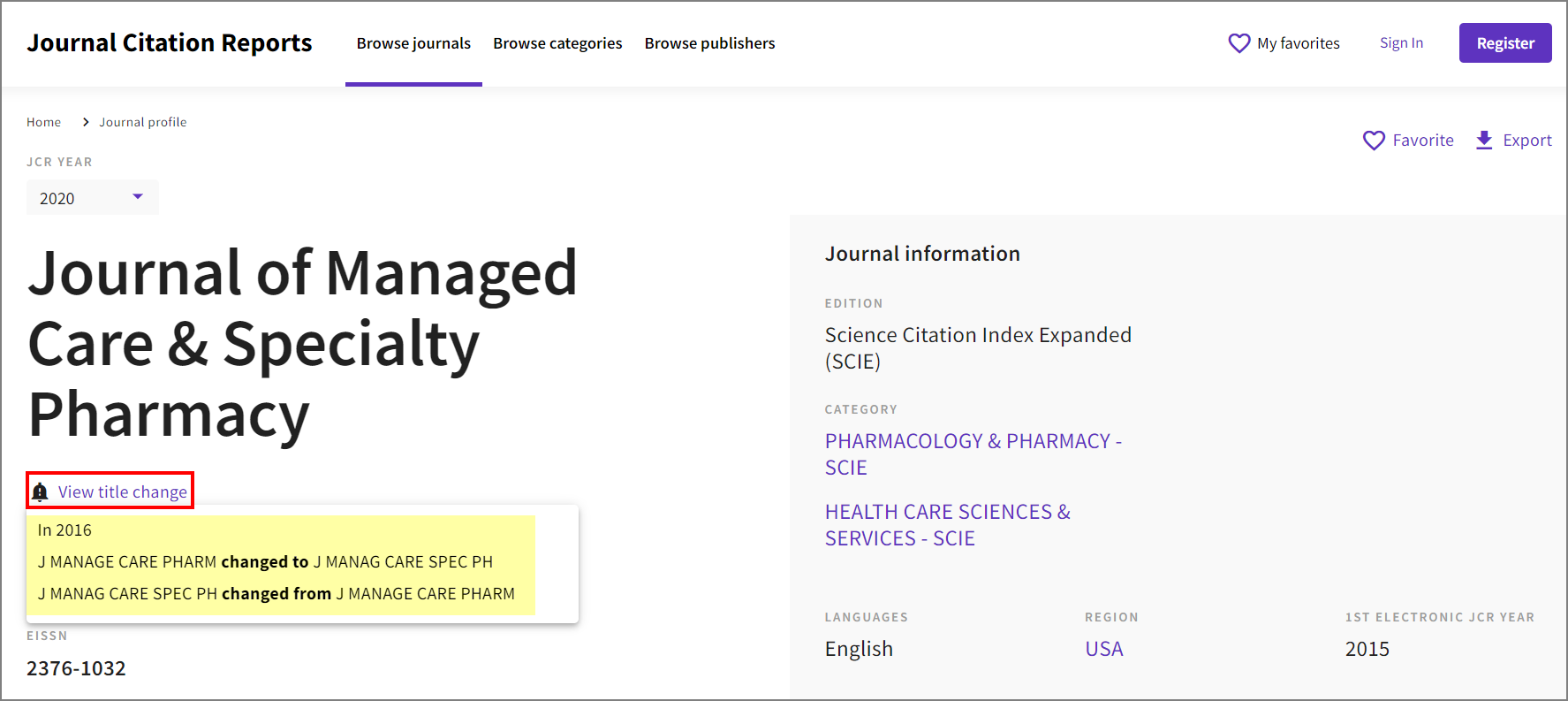
Task: Open My favorites link
Action: coord(1298,43)
